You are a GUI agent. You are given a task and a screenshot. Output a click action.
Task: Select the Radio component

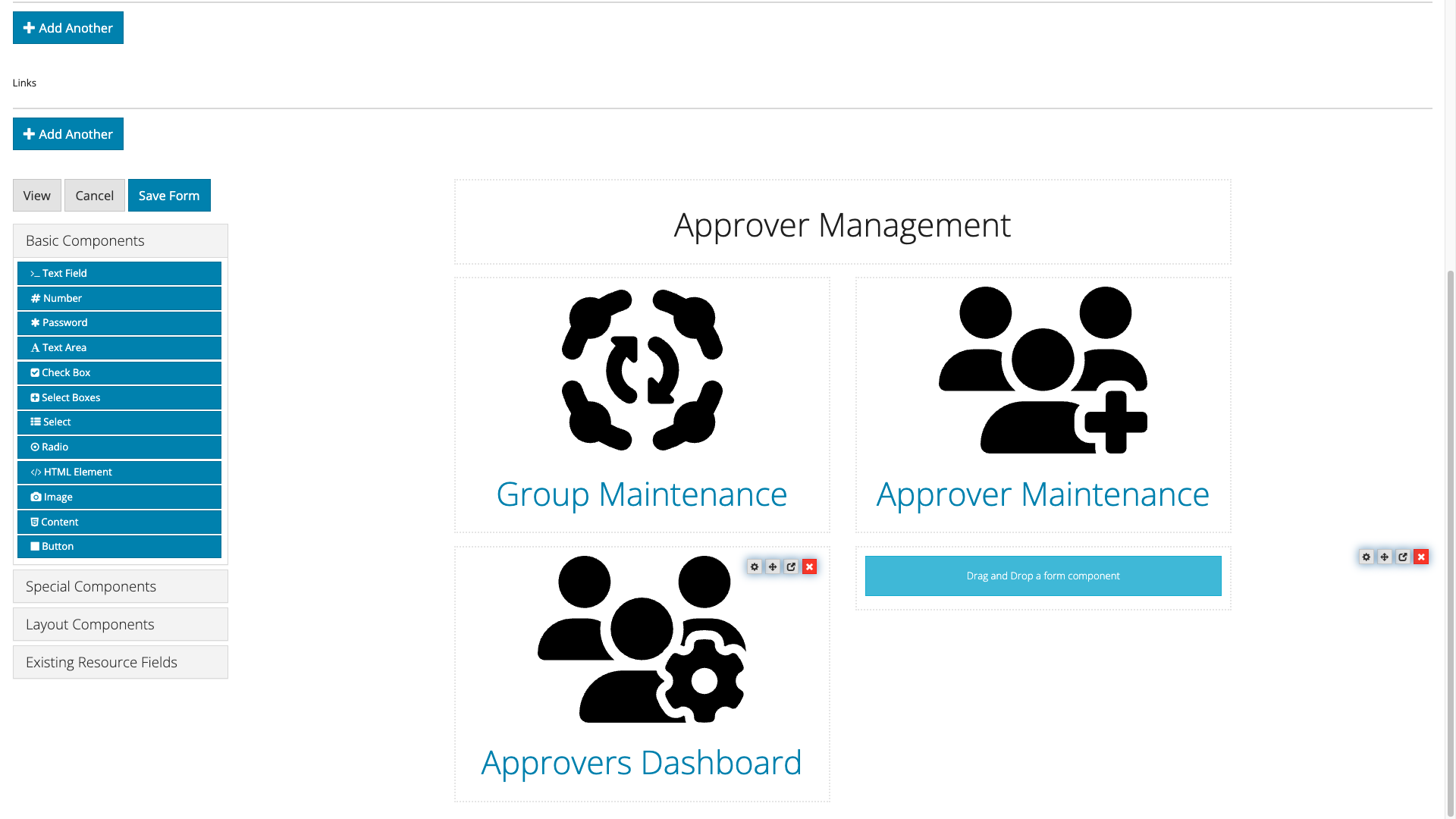pos(119,447)
